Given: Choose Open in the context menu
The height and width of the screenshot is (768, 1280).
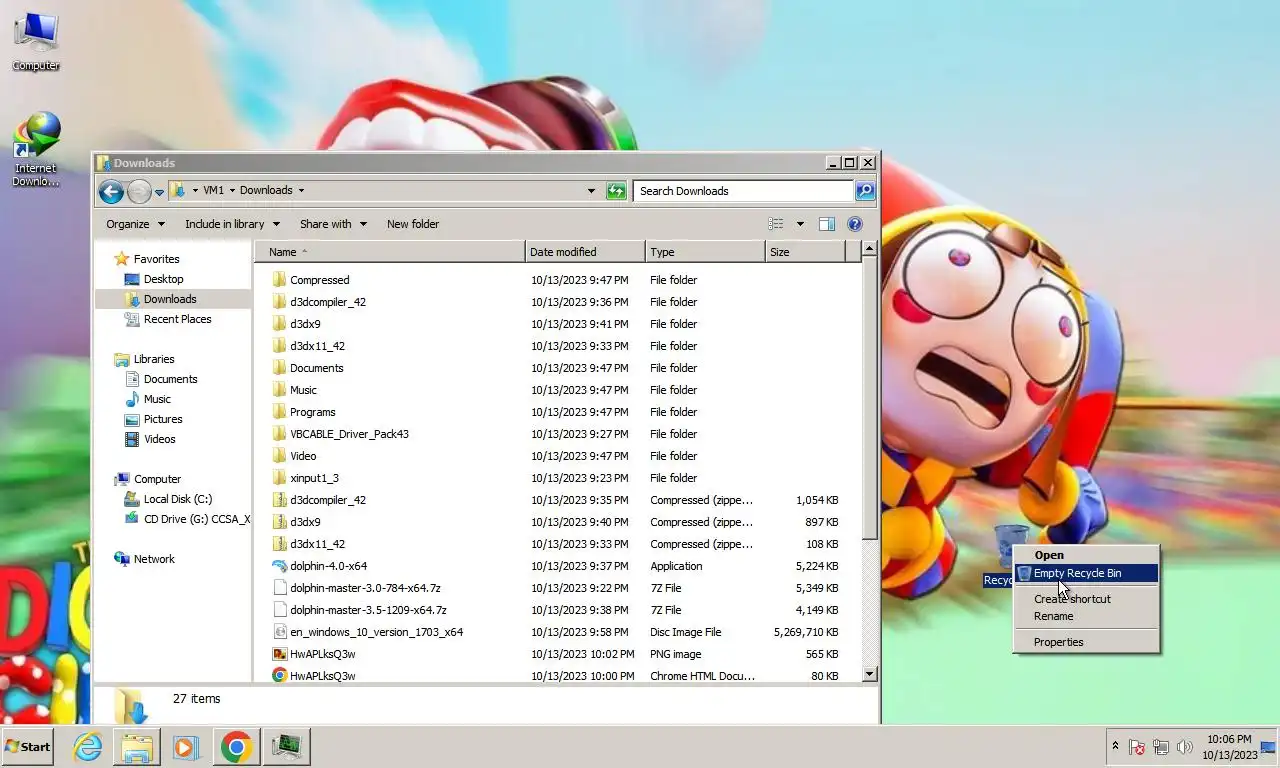Looking at the screenshot, I should (1049, 555).
